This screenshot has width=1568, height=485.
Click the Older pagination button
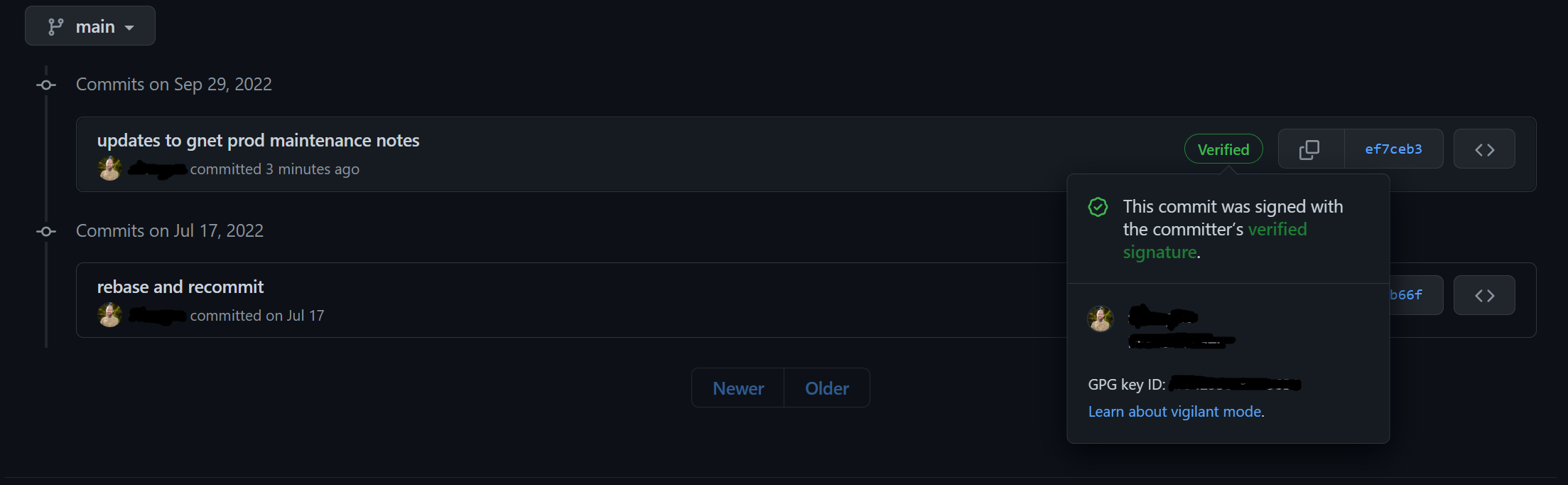tap(826, 388)
